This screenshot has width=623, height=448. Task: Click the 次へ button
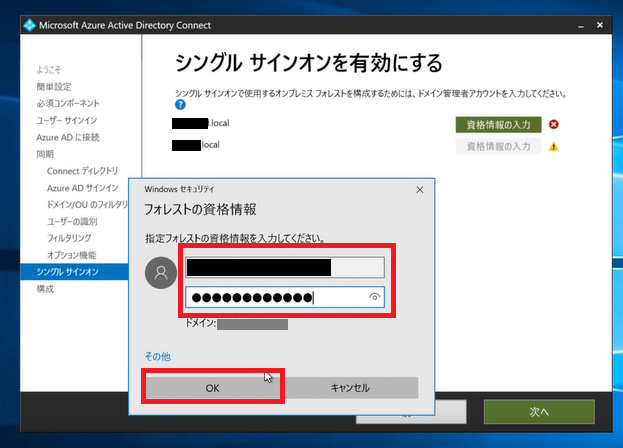coord(539,412)
